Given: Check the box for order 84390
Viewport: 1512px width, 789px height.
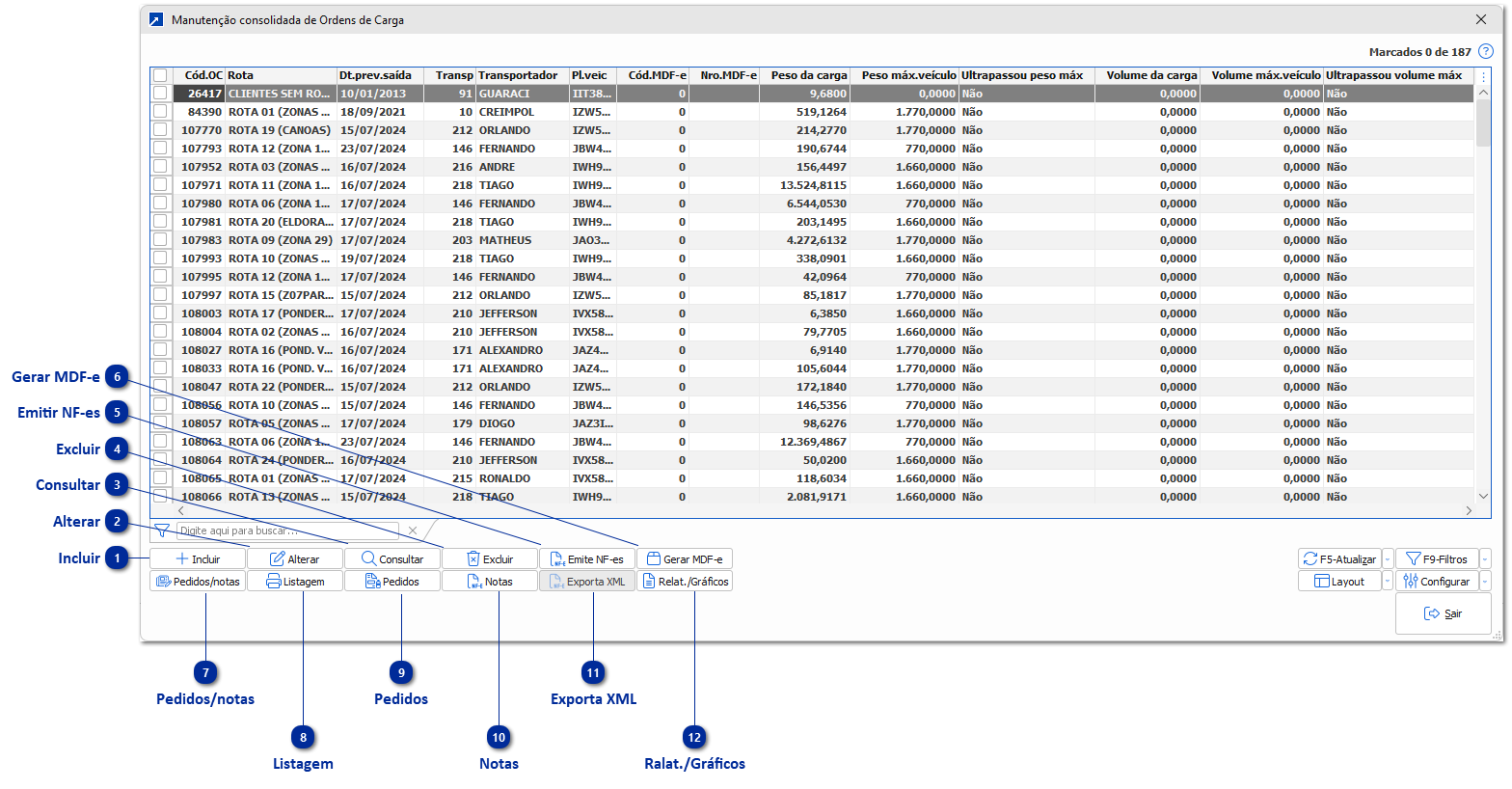Looking at the screenshot, I should (x=160, y=112).
